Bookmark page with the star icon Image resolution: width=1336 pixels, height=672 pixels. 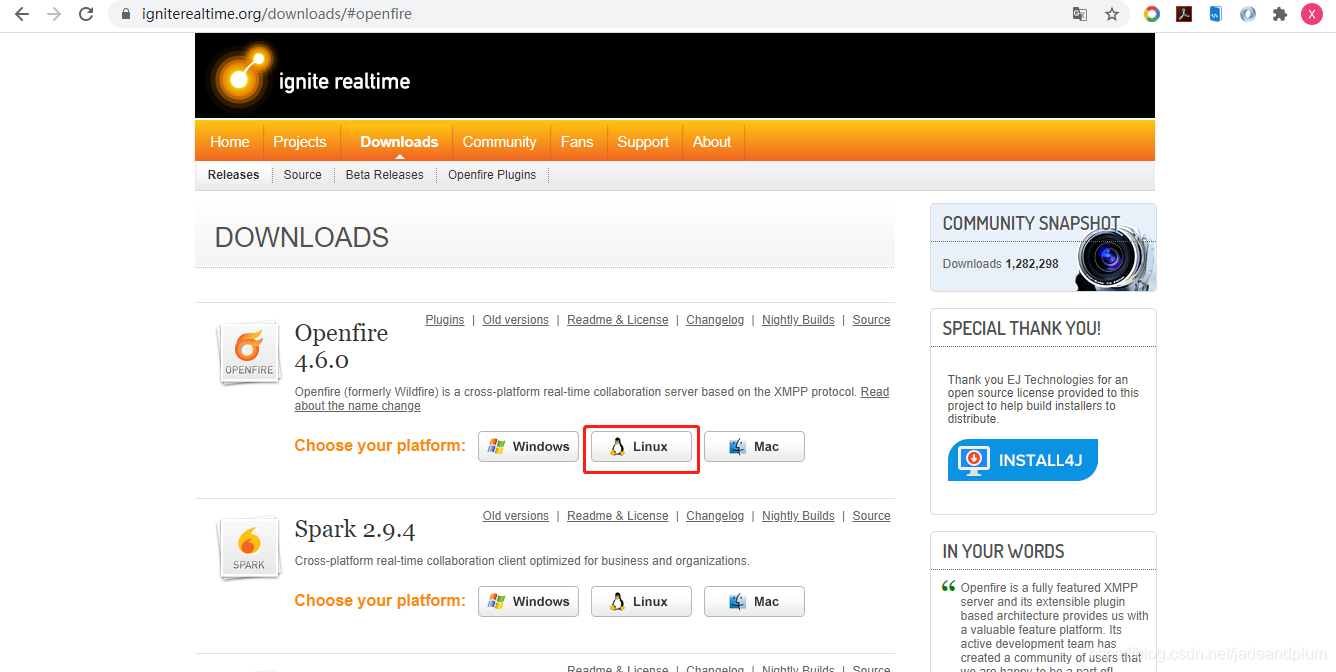(1112, 14)
